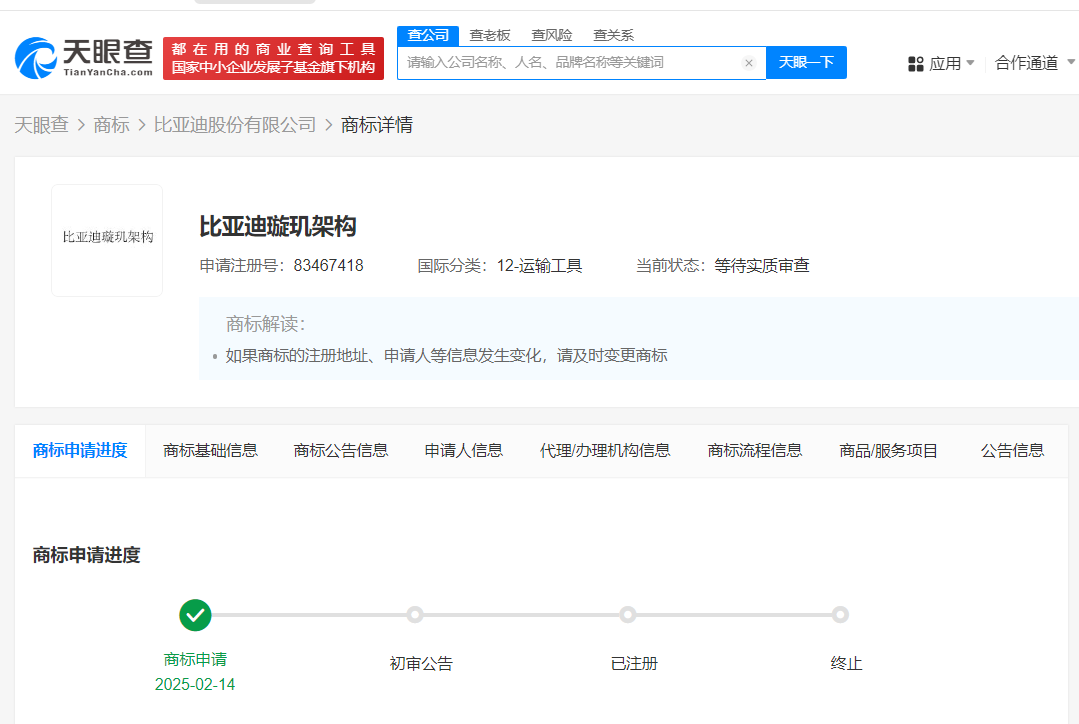1079x724 pixels.
Task: Focus the company name search input field
Action: pyautogui.click(x=570, y=63)
